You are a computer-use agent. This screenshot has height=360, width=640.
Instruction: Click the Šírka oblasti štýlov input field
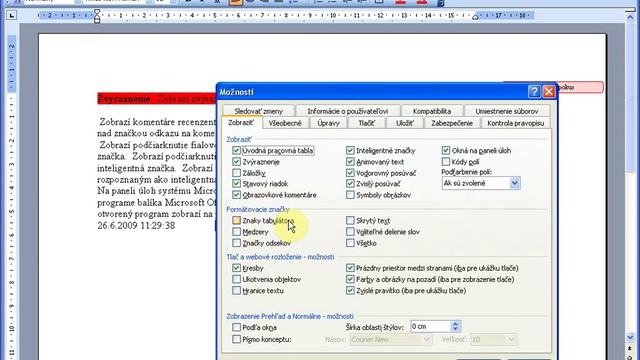point(430,327)
